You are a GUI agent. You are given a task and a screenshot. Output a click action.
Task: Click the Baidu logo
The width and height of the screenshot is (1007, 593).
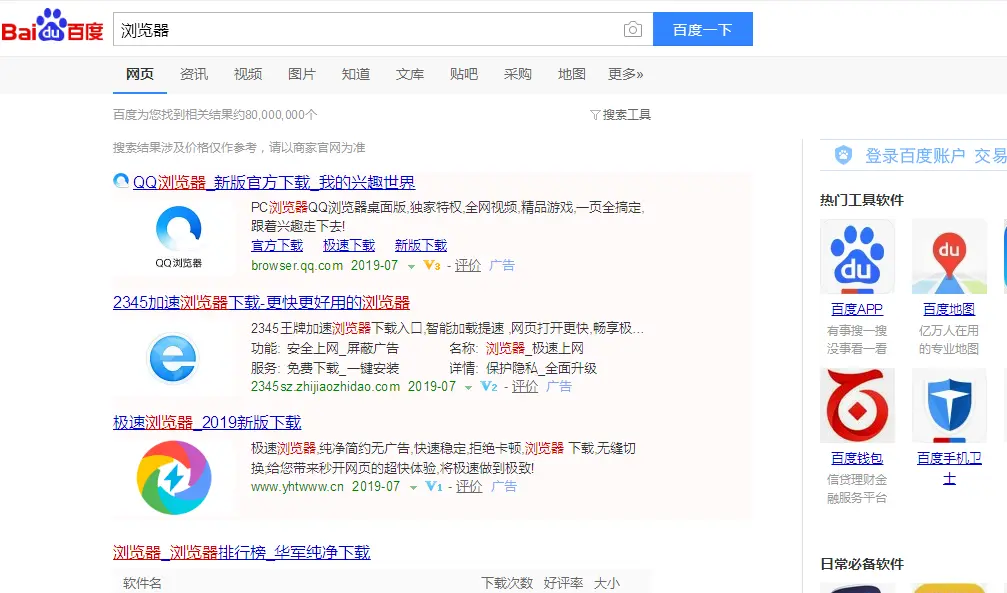53,26
